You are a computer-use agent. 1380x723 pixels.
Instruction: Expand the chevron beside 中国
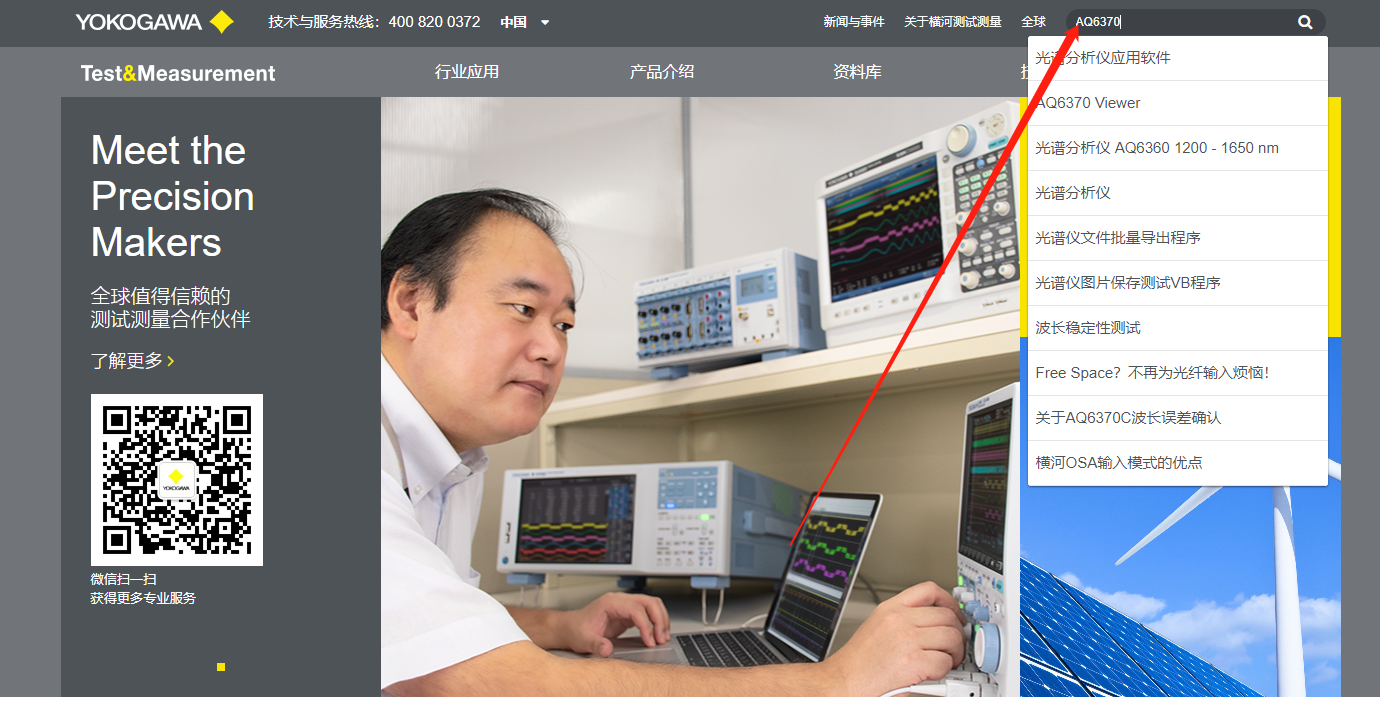tap(543, 22)
